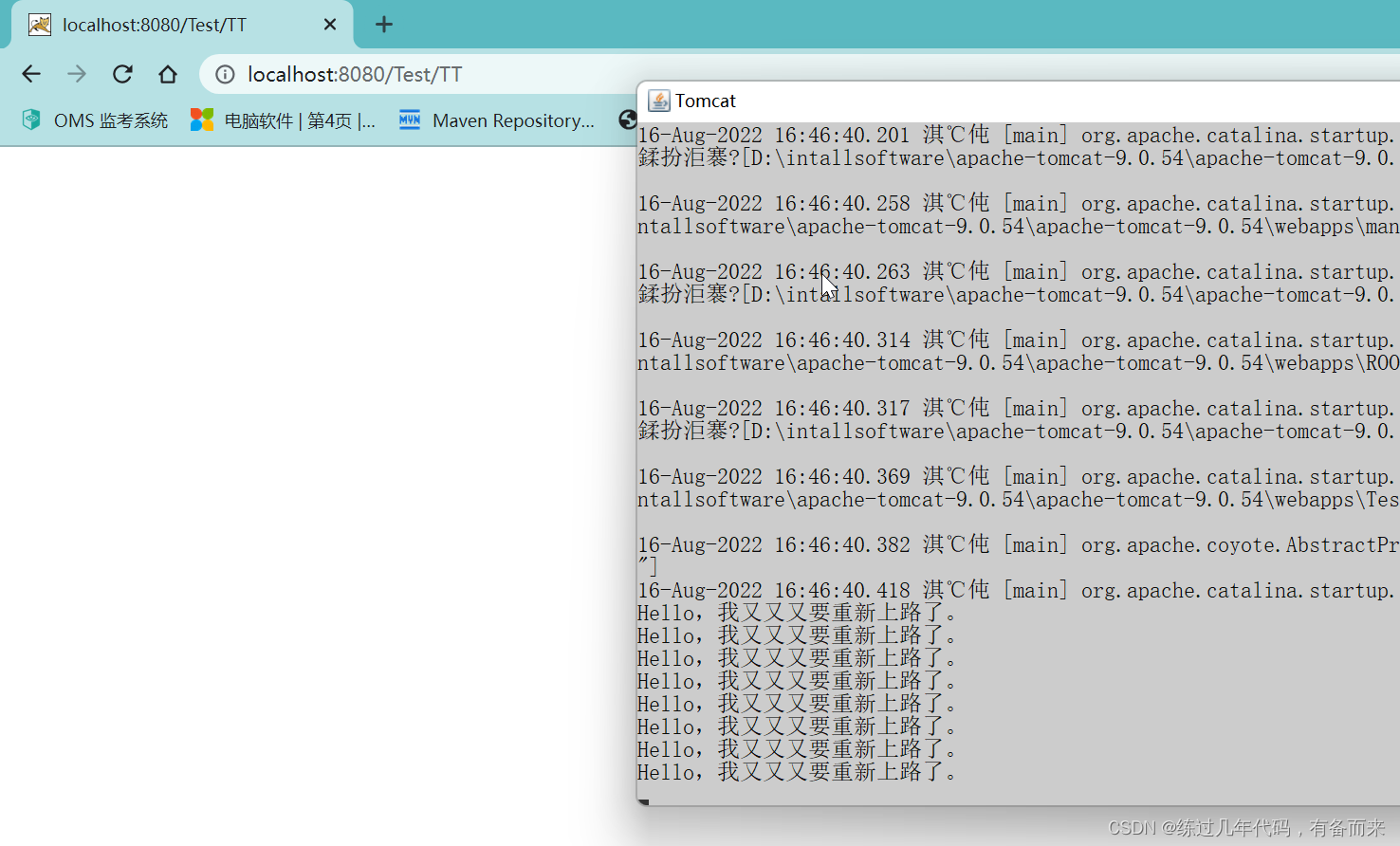Viewport: 1400px width, 846px height.
Task: Click the address bar URL field
Action: [x=355, y=74]
